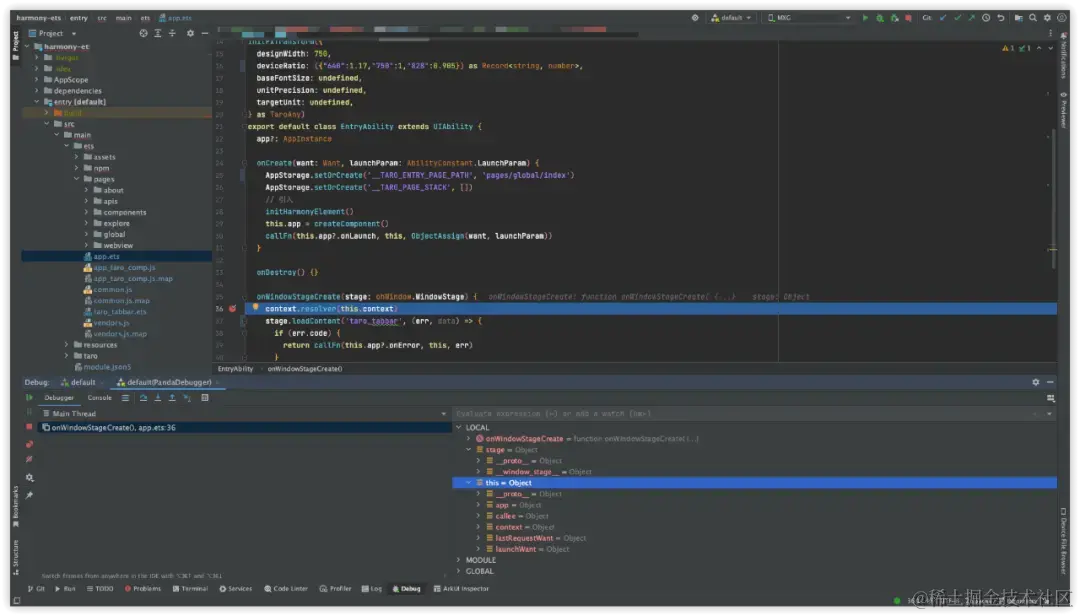Open the Services tool window
This screenshot has width=1080, height=616.
[x=236, y=589]
